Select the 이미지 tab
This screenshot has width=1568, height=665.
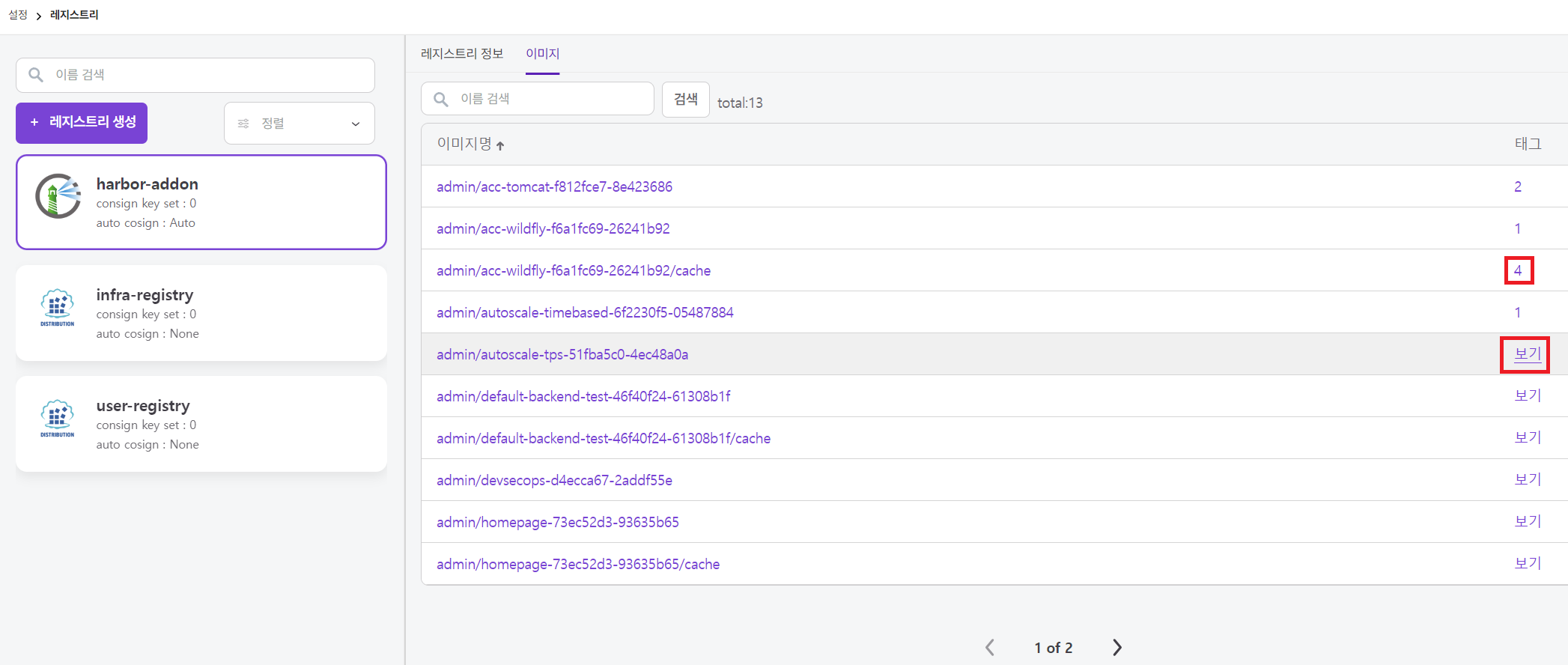pos(543,54)
